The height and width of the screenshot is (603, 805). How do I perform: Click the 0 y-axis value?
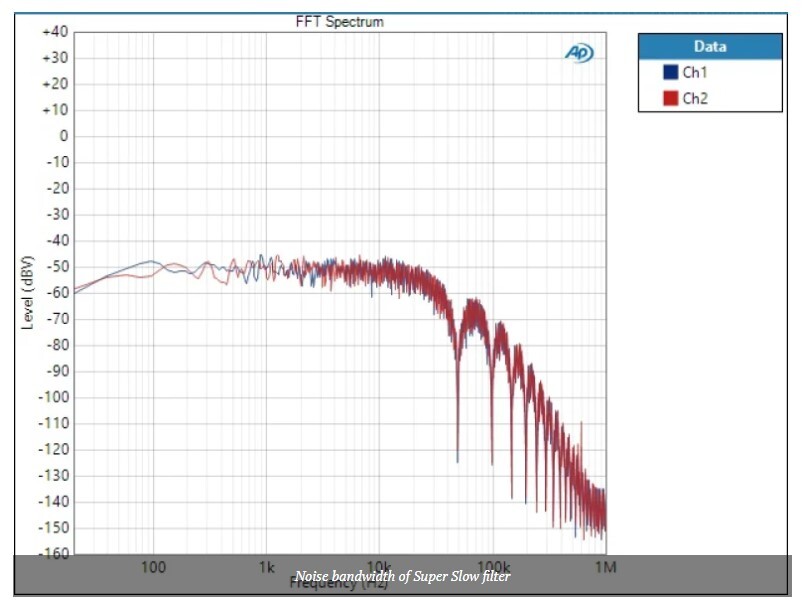pyautogui.click(x=64, y=136)
